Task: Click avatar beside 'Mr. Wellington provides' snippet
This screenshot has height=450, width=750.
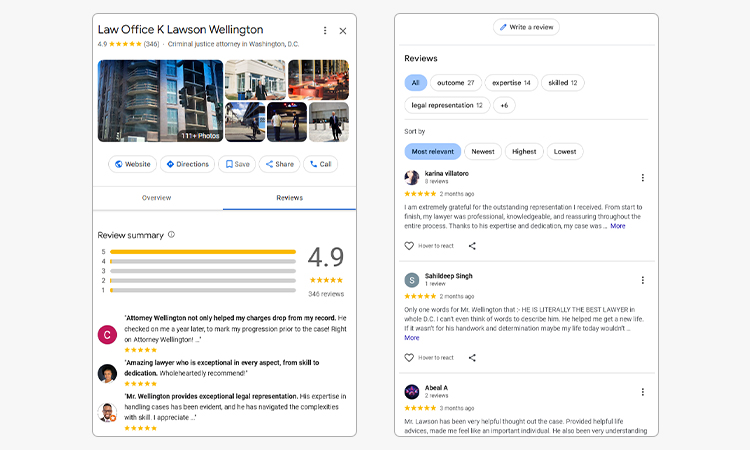Action: point(107,413)
